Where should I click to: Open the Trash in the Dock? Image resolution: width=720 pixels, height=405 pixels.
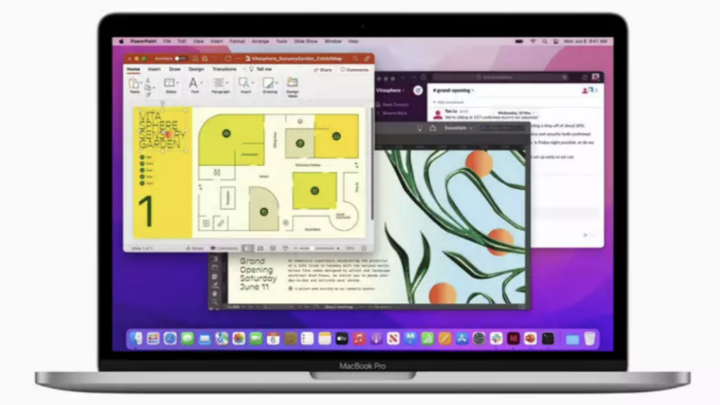(x=589, y=339)
